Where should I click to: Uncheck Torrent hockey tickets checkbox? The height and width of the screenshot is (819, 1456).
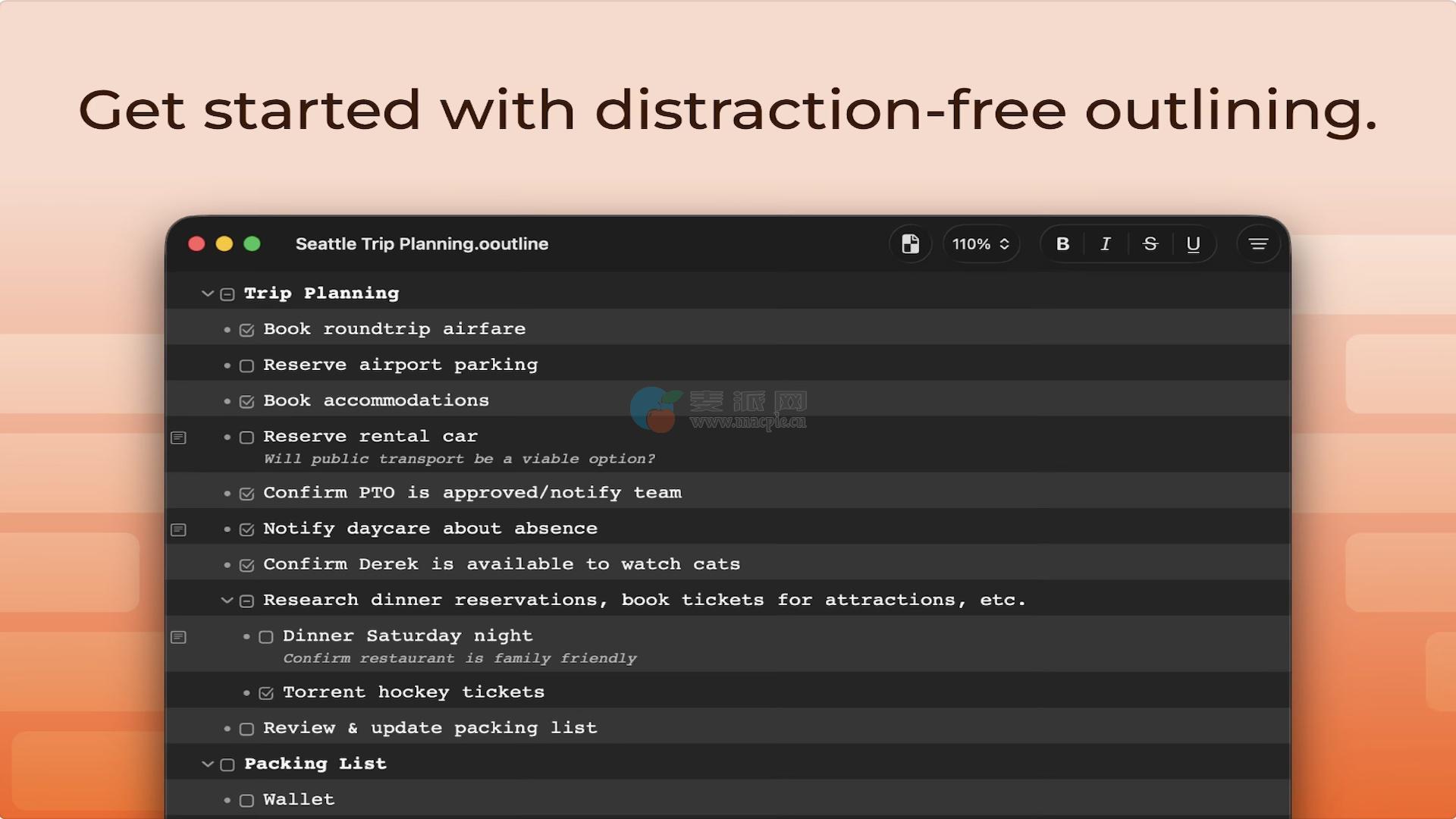(266, 693)
